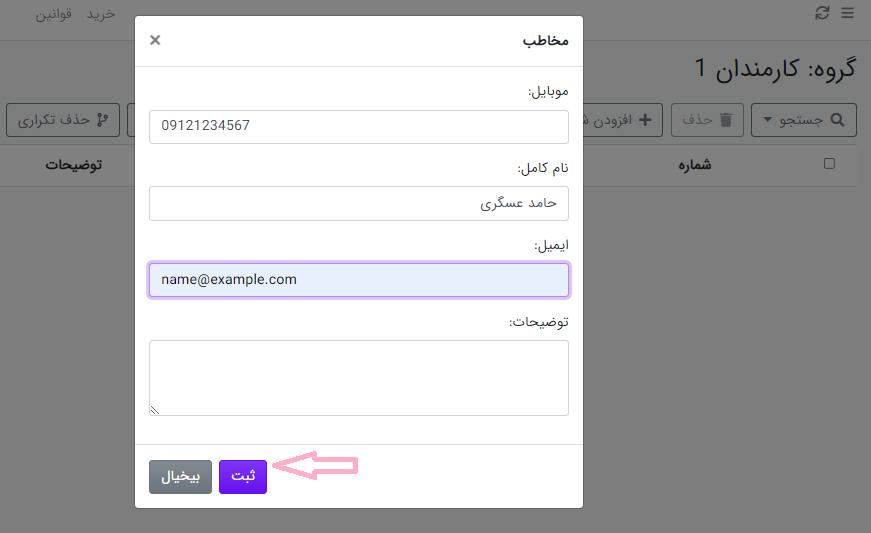The width and height of the screenshot is (871, 533).
Task: Expand the جستجو dropdown caret
Action: [x=768, y=120]
